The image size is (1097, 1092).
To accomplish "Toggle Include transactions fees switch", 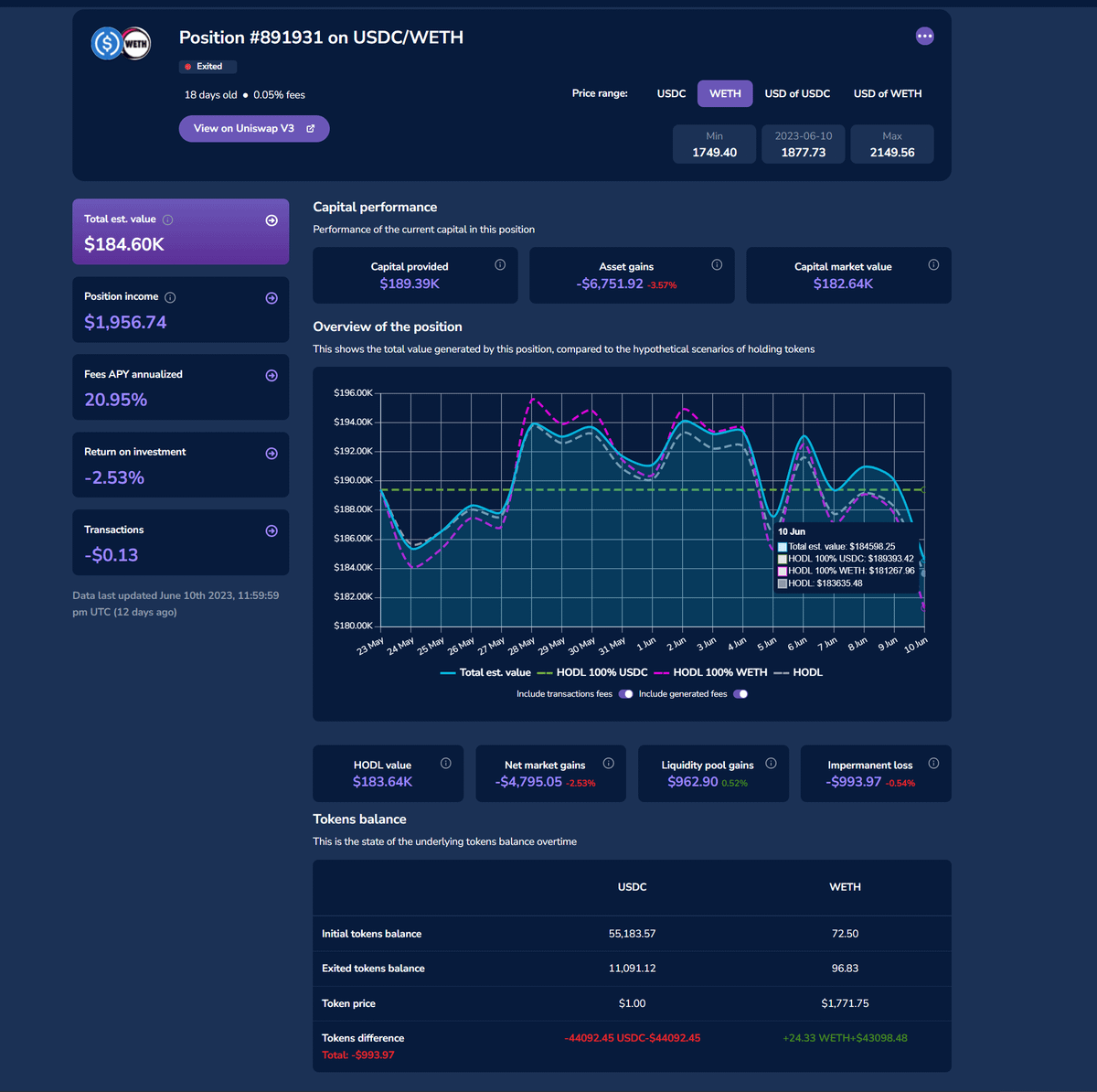I will pyautogui.click(x=626, y=694).
